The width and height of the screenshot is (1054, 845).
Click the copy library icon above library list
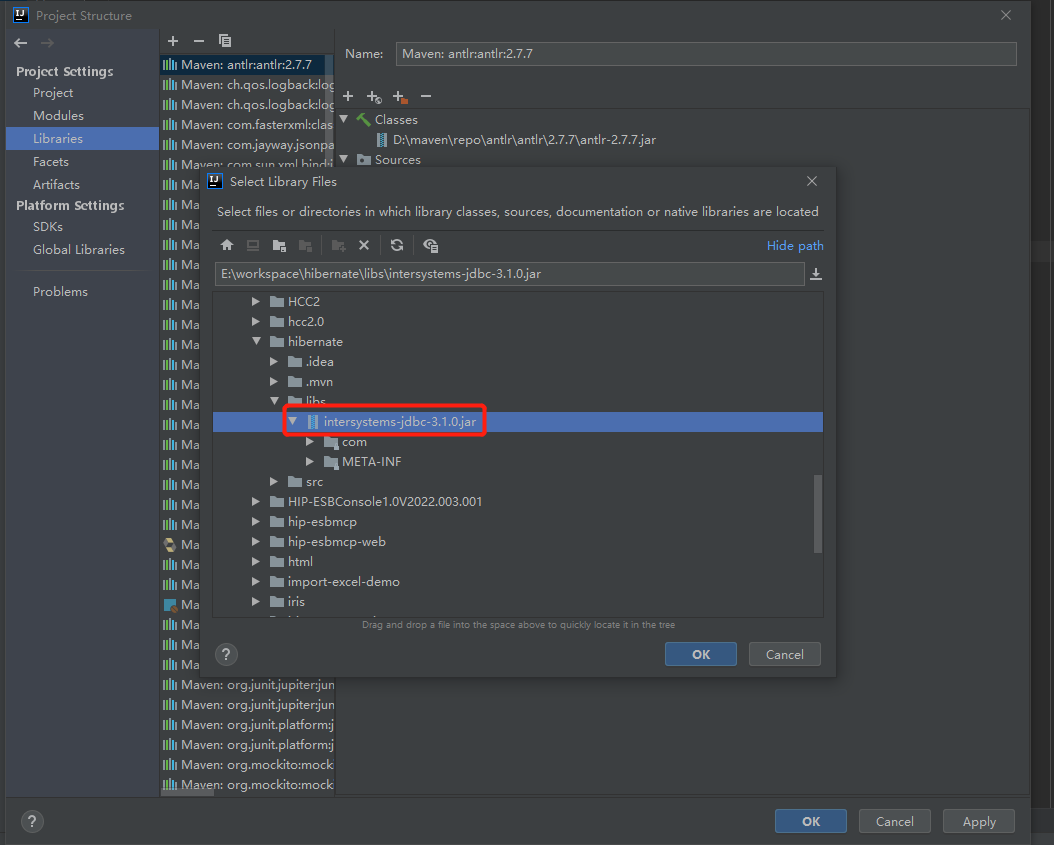click(x=225, y=41)
